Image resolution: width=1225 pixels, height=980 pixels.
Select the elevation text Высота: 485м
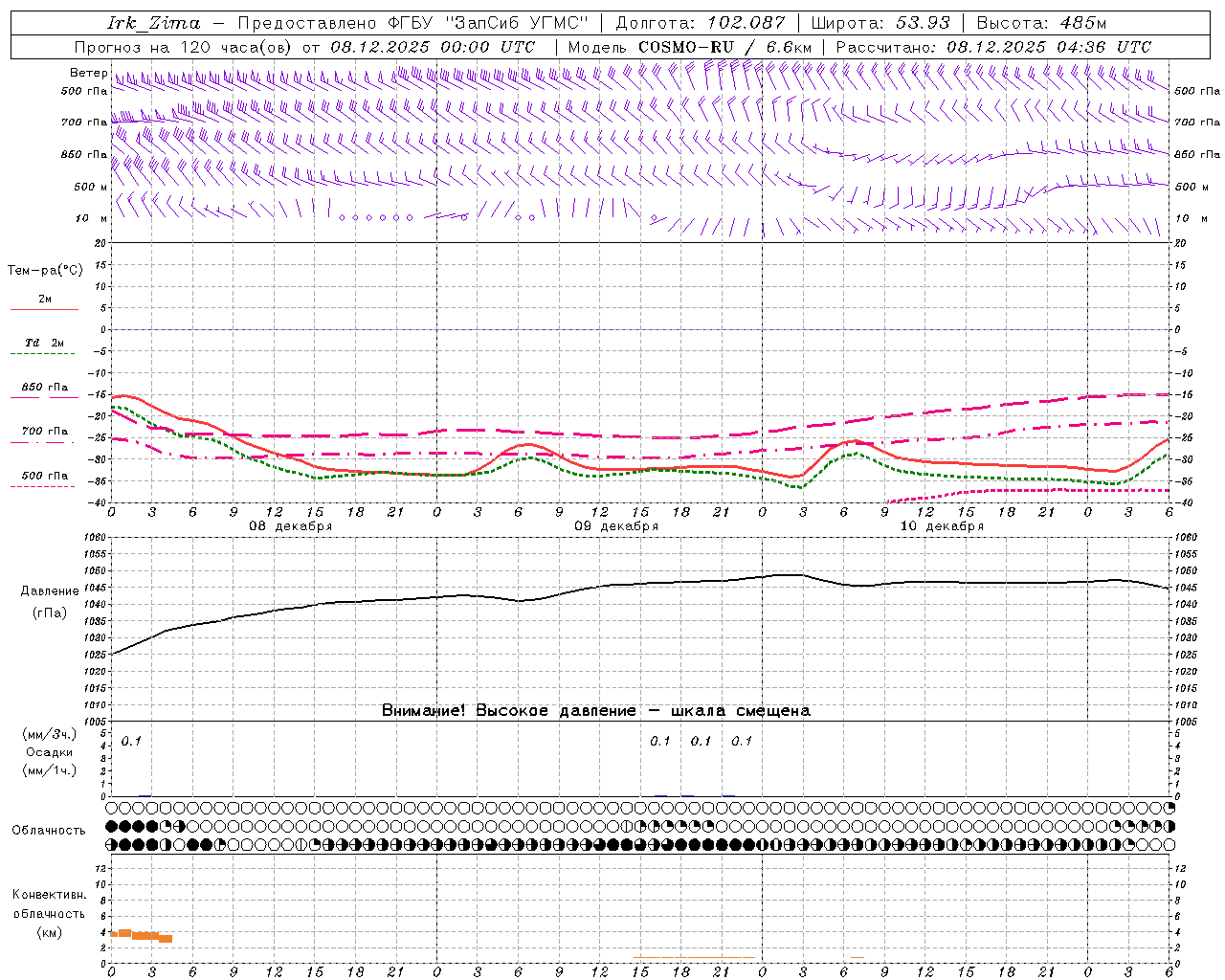(1041, 23)
